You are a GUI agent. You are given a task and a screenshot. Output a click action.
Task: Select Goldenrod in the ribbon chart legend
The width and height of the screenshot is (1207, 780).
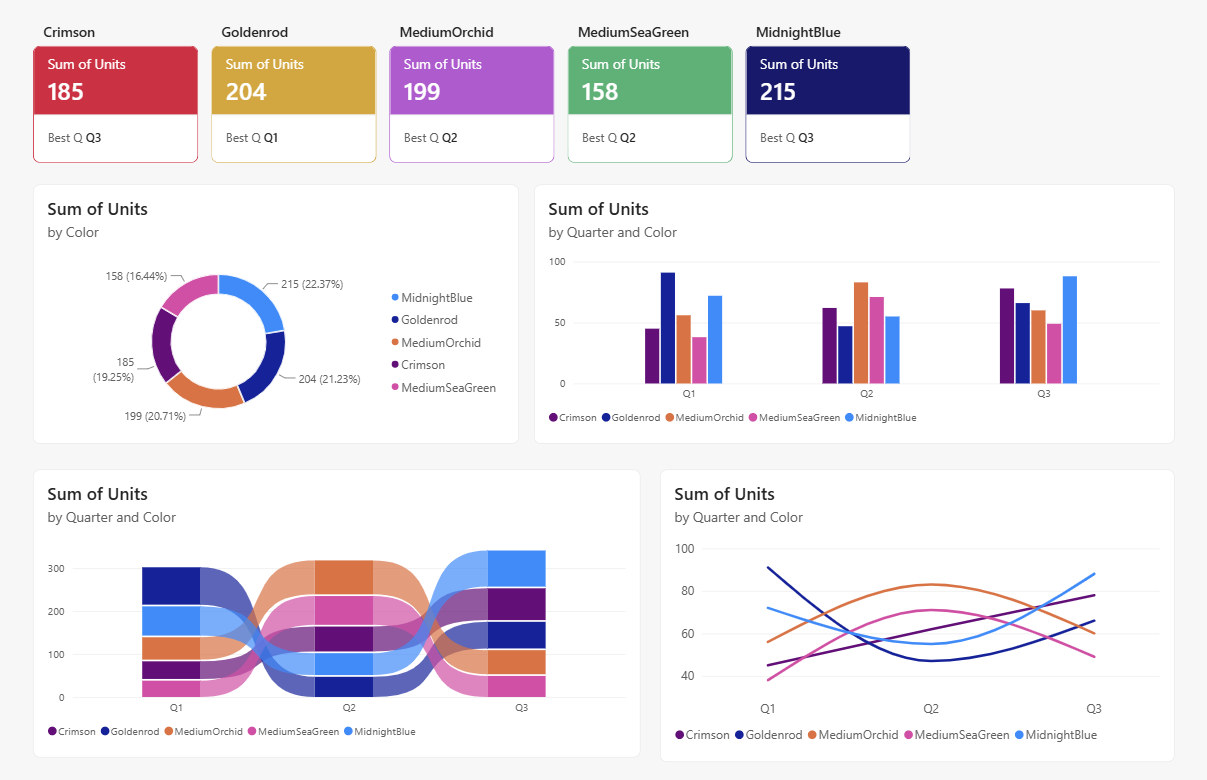coord(128,732)
